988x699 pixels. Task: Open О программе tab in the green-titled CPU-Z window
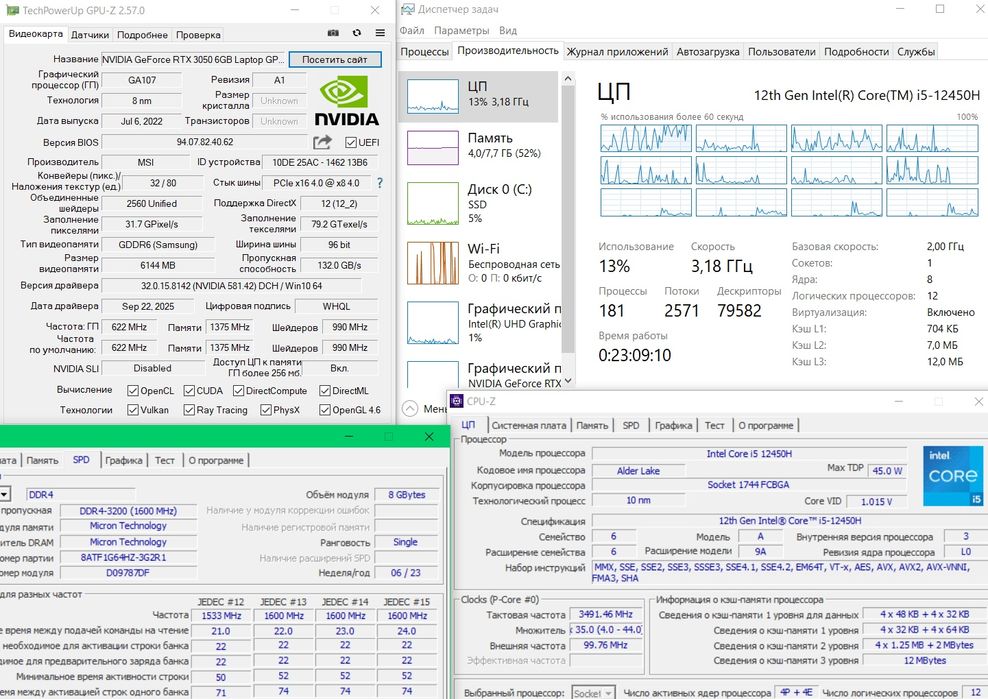[x=216, y=460]
